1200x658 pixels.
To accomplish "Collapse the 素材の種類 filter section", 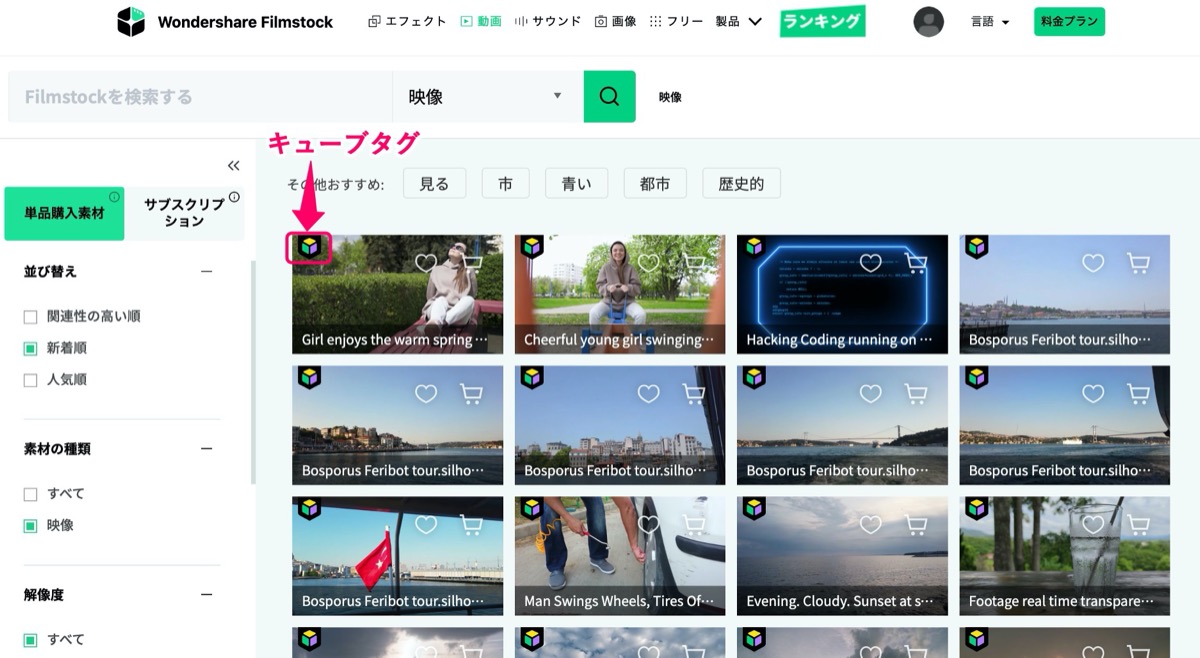I will (206, 449).
